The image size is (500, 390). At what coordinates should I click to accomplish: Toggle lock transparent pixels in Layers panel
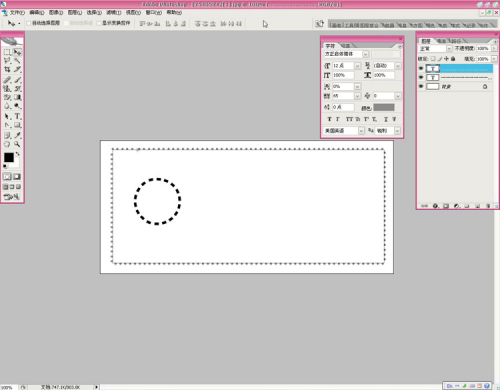(433, 59)
